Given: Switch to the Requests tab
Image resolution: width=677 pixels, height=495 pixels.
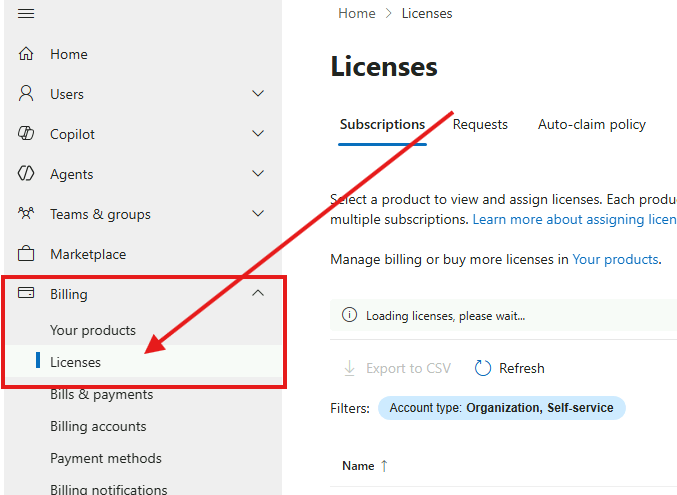Looking at the screenshot, I should pos(480,124).
